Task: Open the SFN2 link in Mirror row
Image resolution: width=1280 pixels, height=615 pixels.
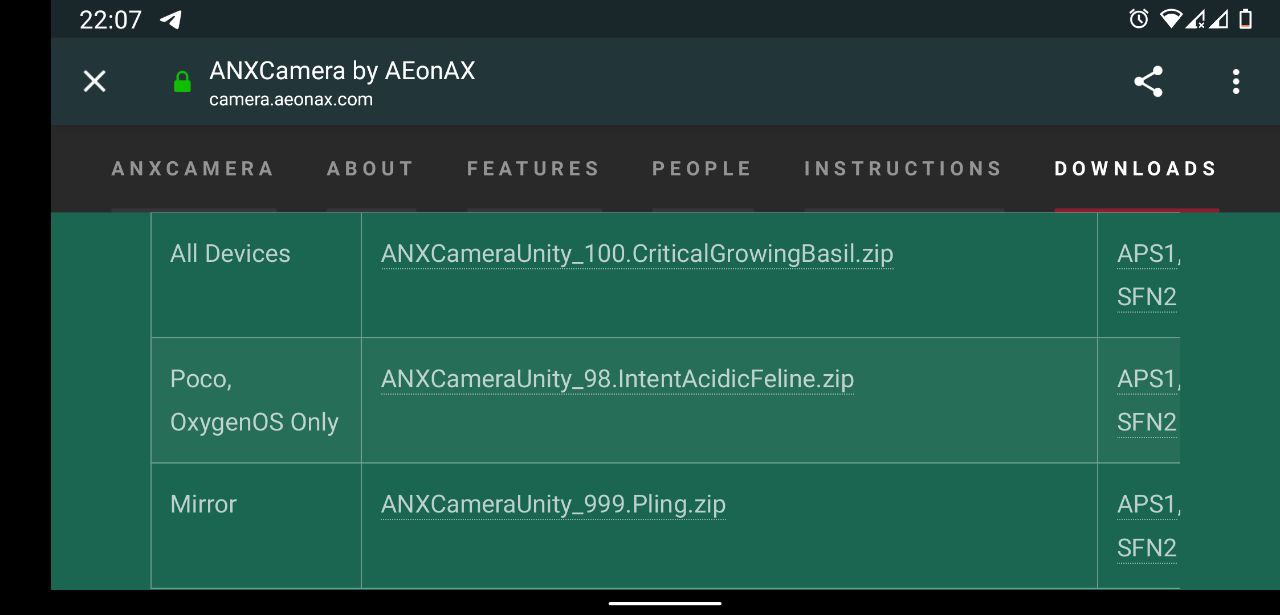Action: [1147, 548]
